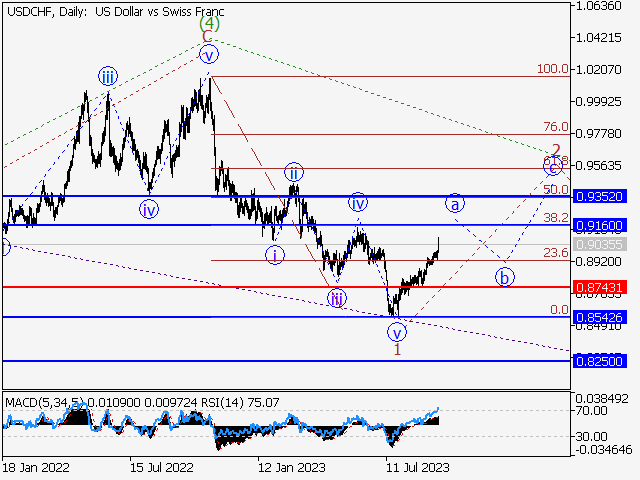Click the 1.06360 price axis label
This screenshot has width=640, height=480.
coord(598,6)
